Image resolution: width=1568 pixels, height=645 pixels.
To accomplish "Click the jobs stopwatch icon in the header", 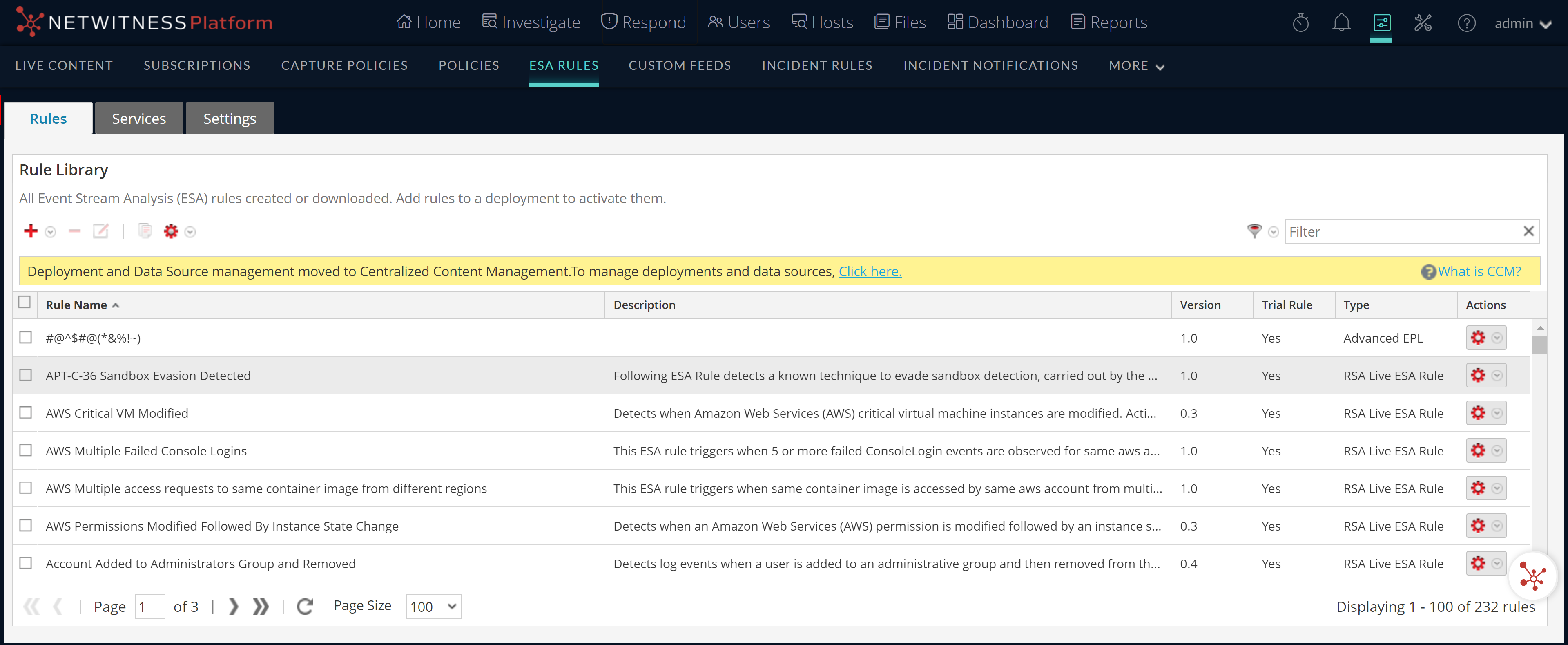I will 1301,22.
